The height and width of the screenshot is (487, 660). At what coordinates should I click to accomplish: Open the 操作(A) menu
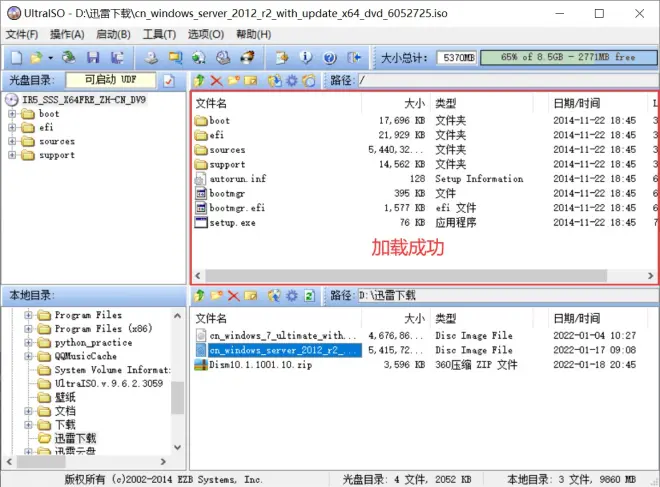coord(67,35)
